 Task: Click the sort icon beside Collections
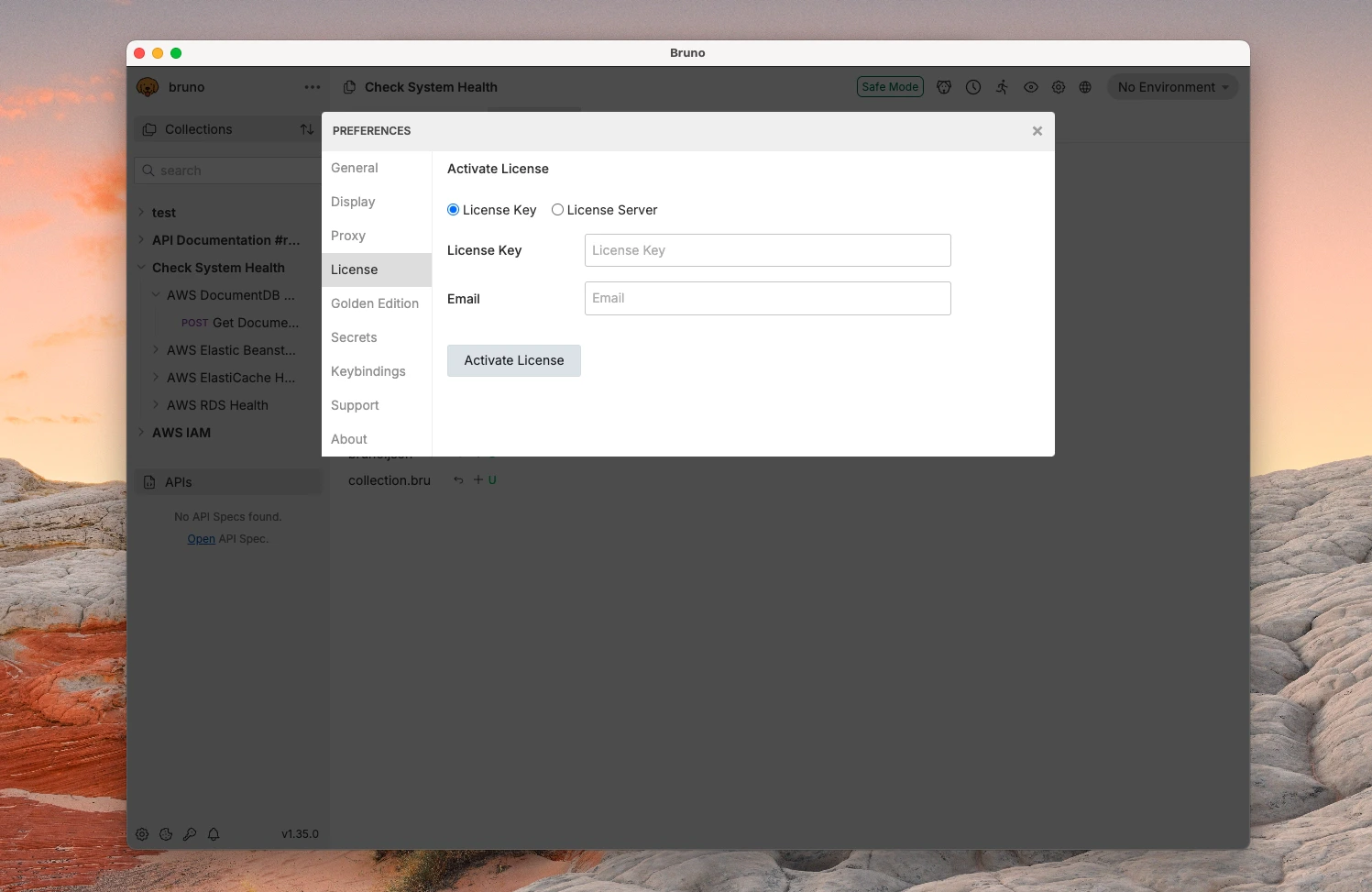click(307, 129)
